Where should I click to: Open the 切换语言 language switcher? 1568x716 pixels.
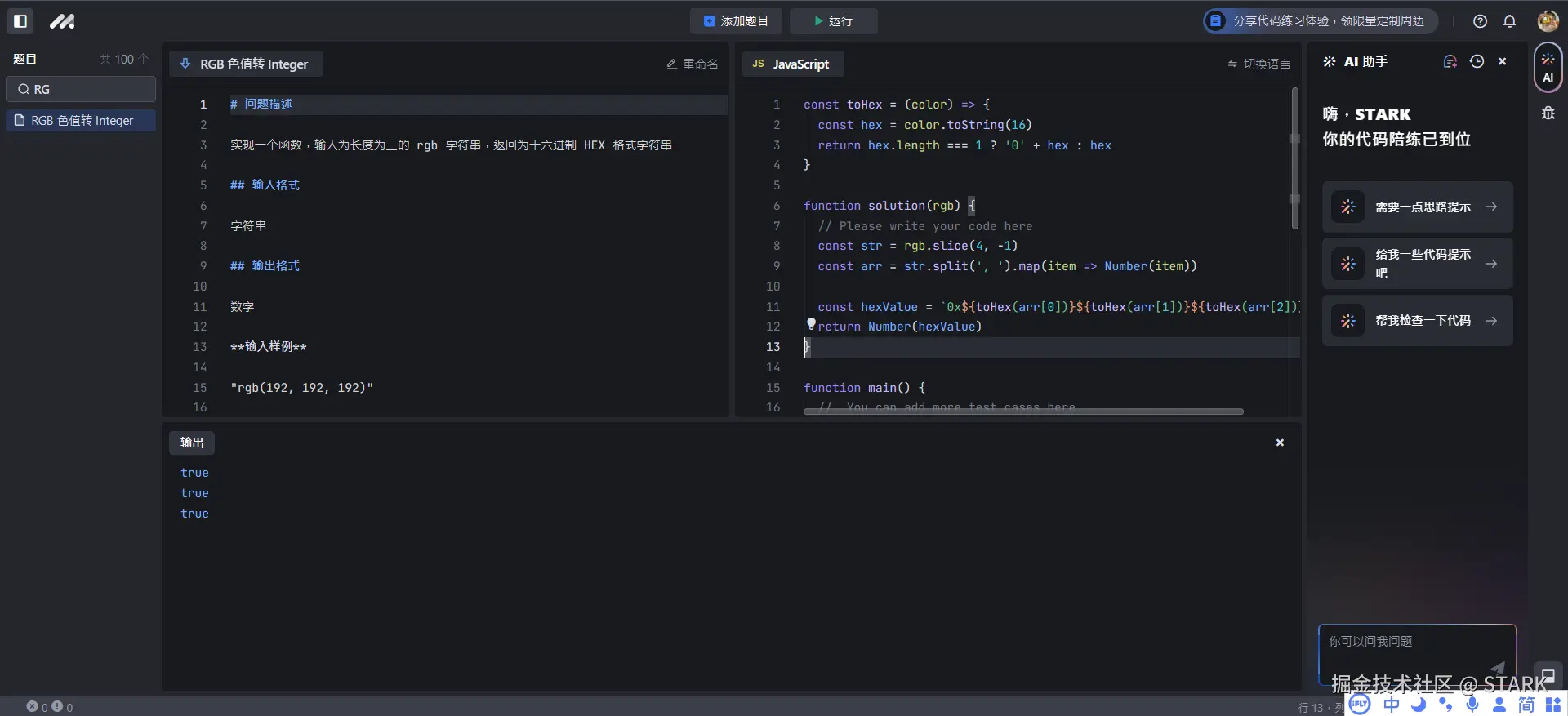[x=1258, y=64]
